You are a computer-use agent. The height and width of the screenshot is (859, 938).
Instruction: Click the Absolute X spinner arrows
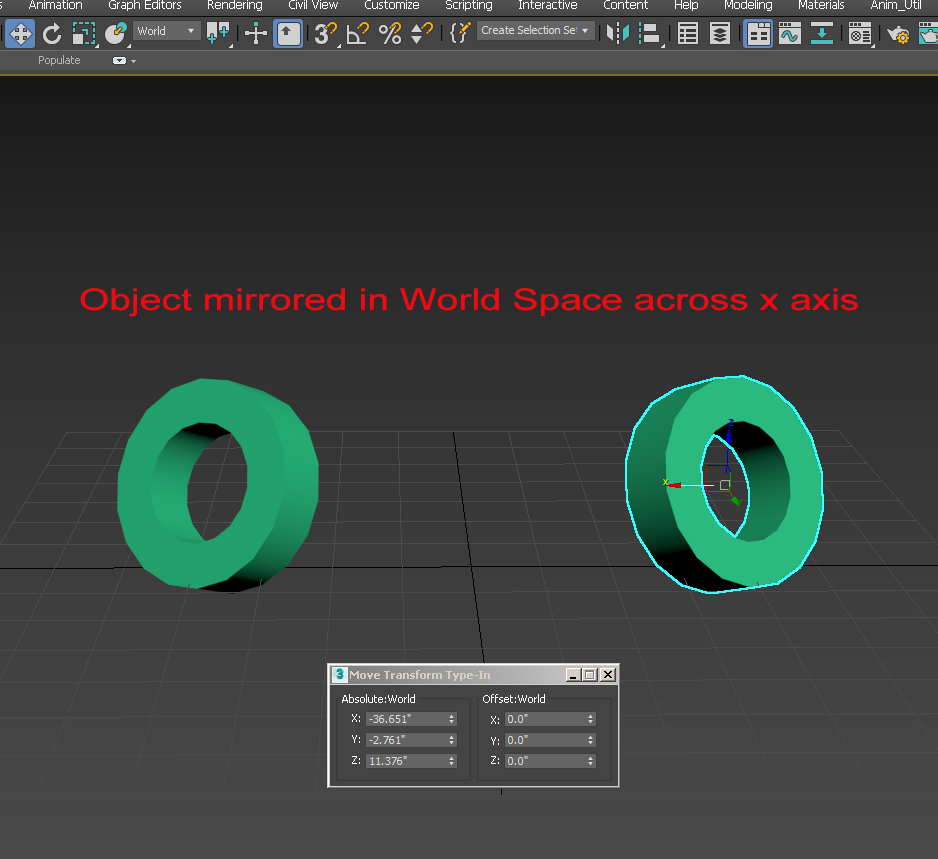click(x=452, y=719)
